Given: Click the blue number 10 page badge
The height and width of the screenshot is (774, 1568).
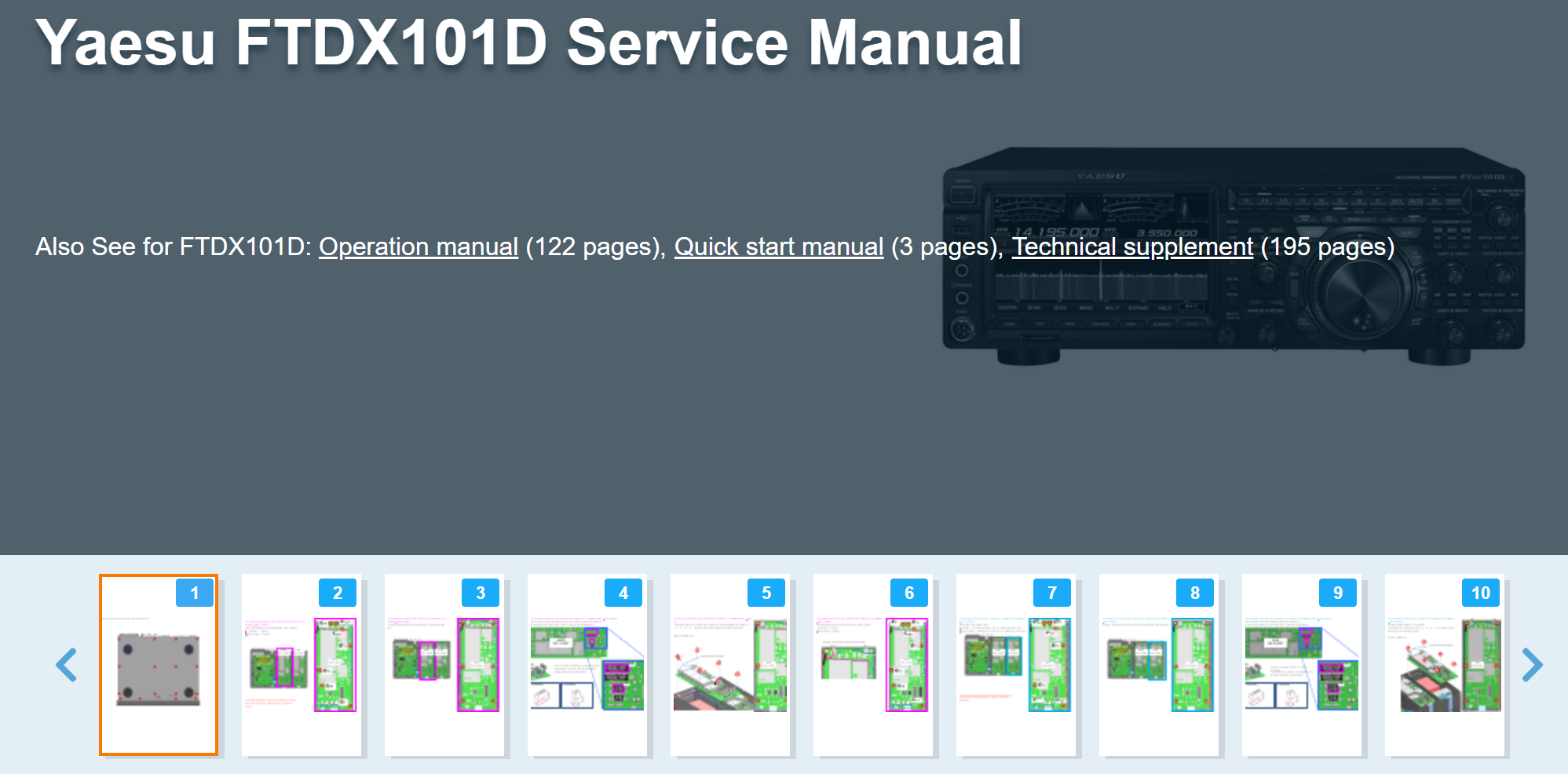Looking at the screenshot, I should (x=1480, y=593).
